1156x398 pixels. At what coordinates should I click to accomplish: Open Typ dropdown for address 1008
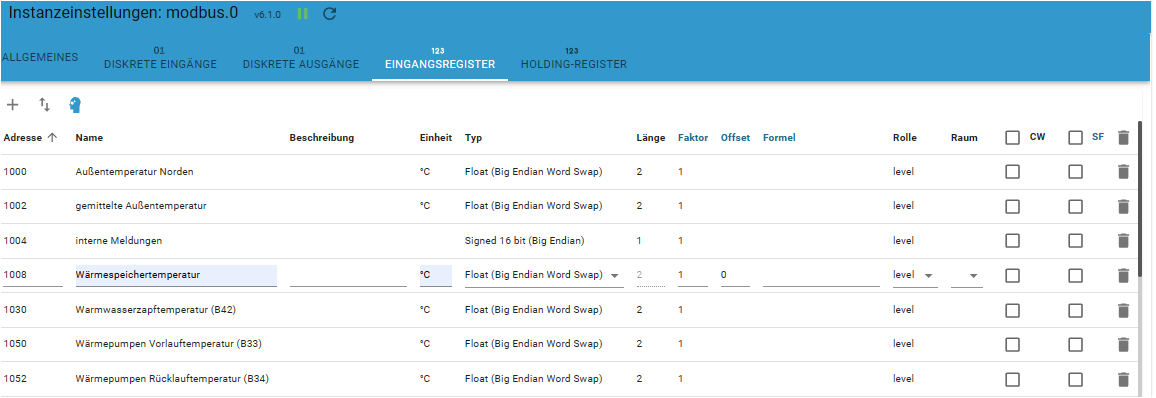tap(544, 275)
